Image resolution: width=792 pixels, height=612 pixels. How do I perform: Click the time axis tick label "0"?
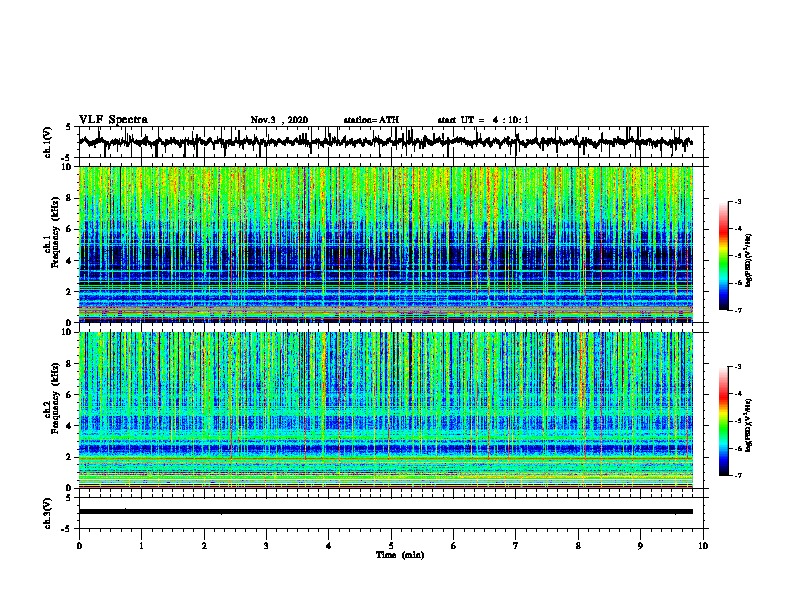pos(79,546)
